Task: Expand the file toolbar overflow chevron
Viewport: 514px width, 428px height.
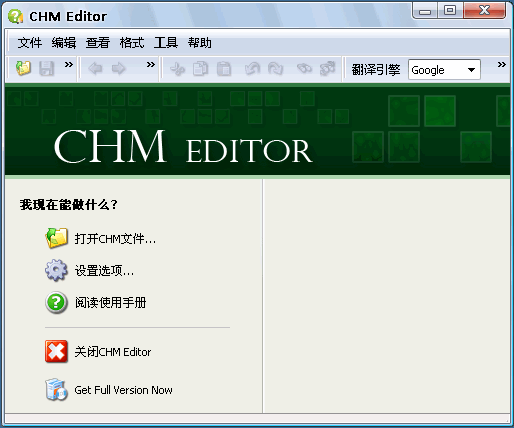Action: [x=69, y=65]
